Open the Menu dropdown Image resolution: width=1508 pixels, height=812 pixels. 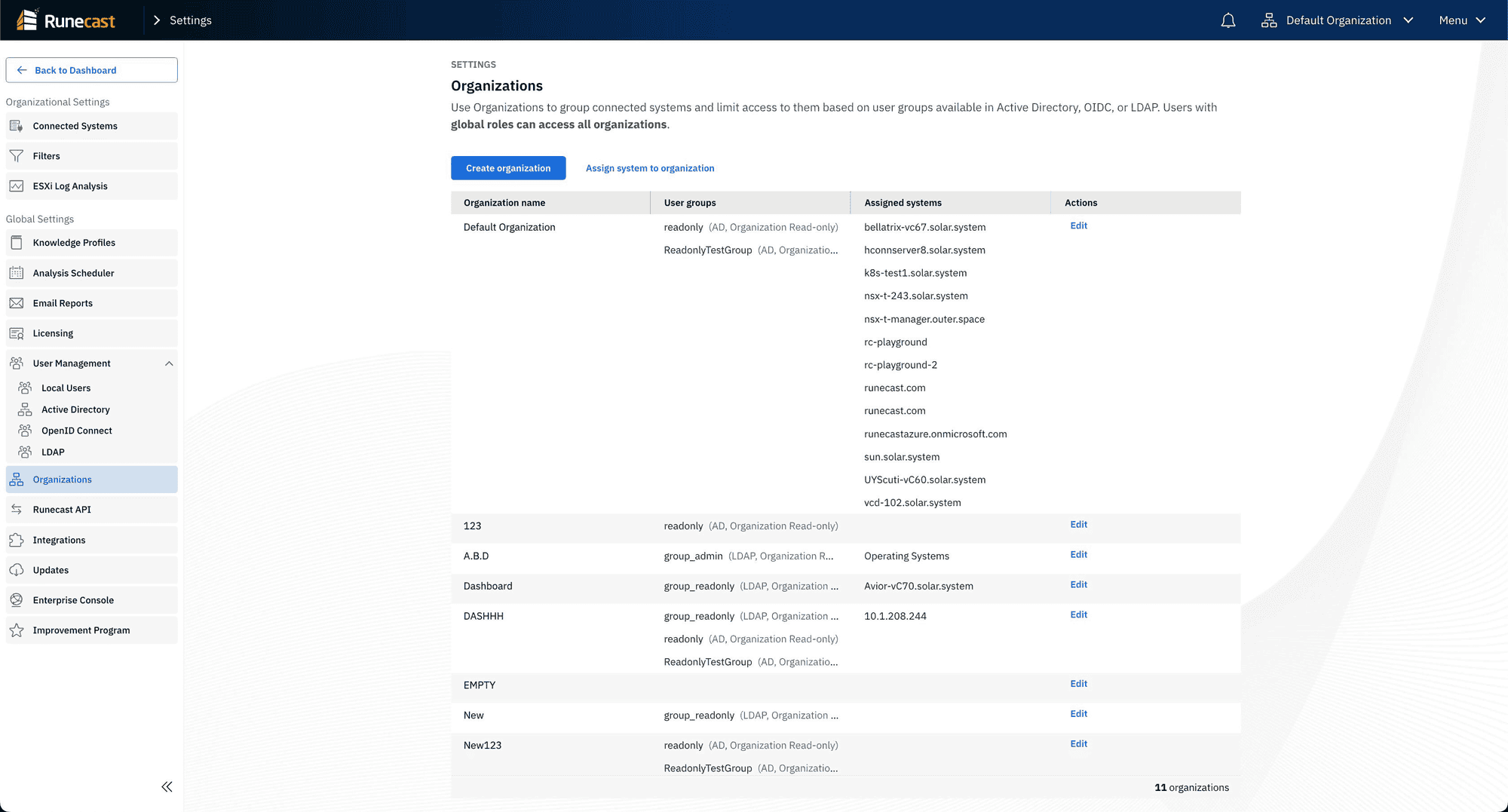(x=1461, y=20)
